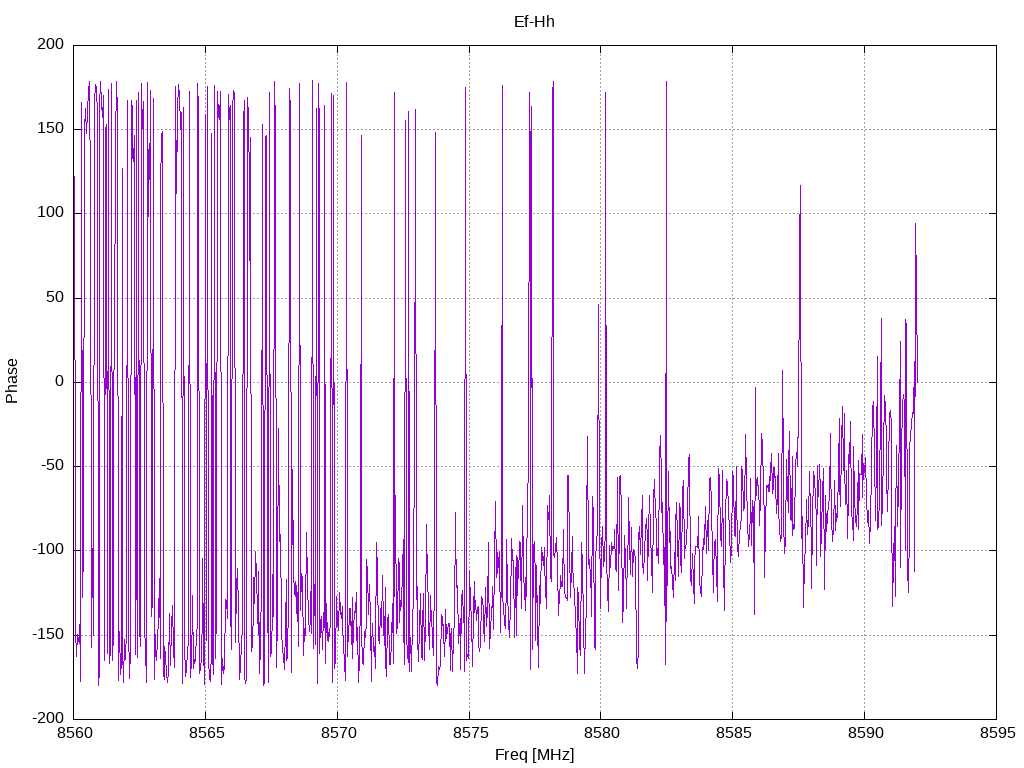Click the plot title 'Ef-Hh'
This screenshot has height=768, width=1024.
(534, 22)
